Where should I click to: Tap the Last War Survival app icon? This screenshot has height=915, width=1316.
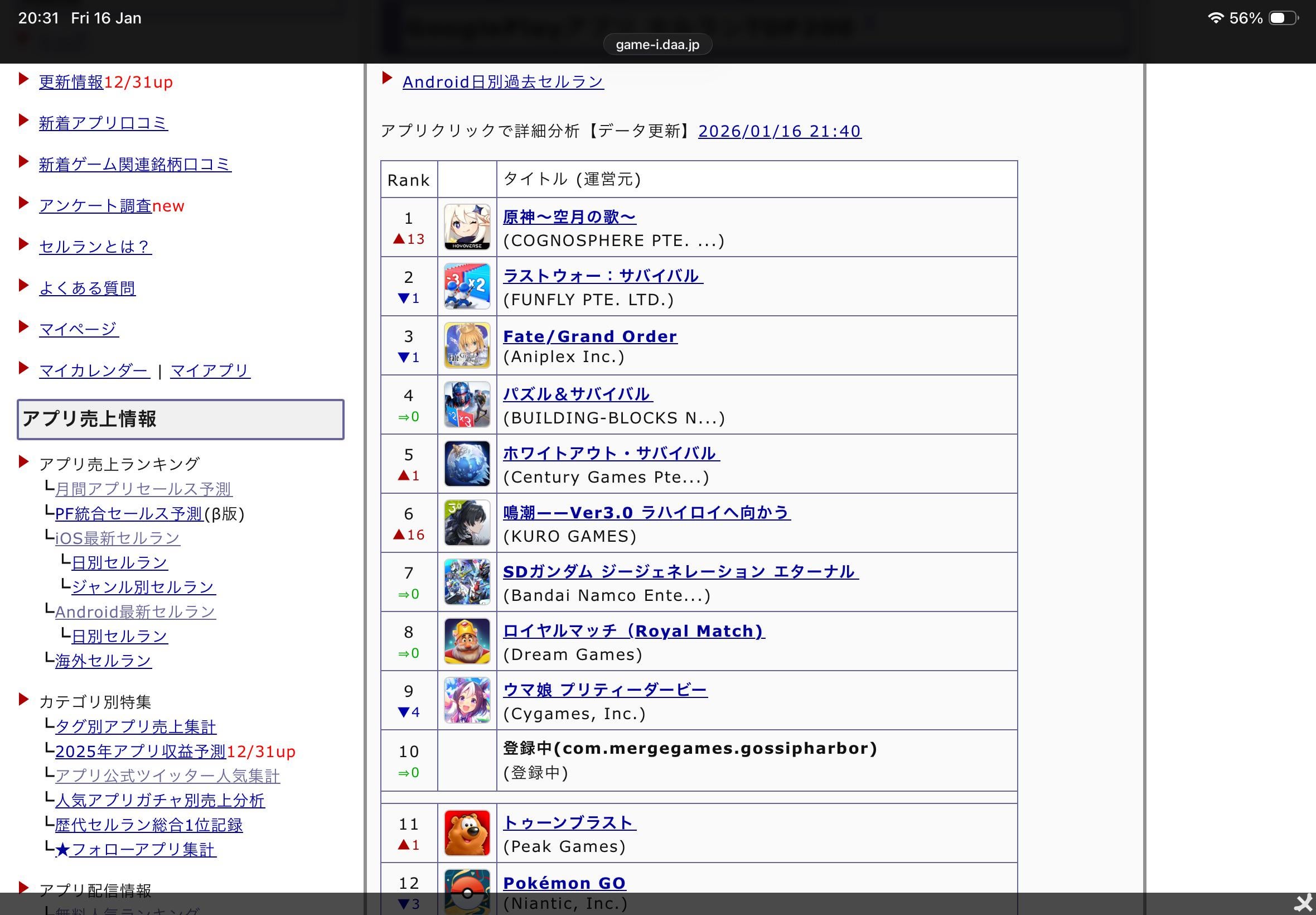467,286
